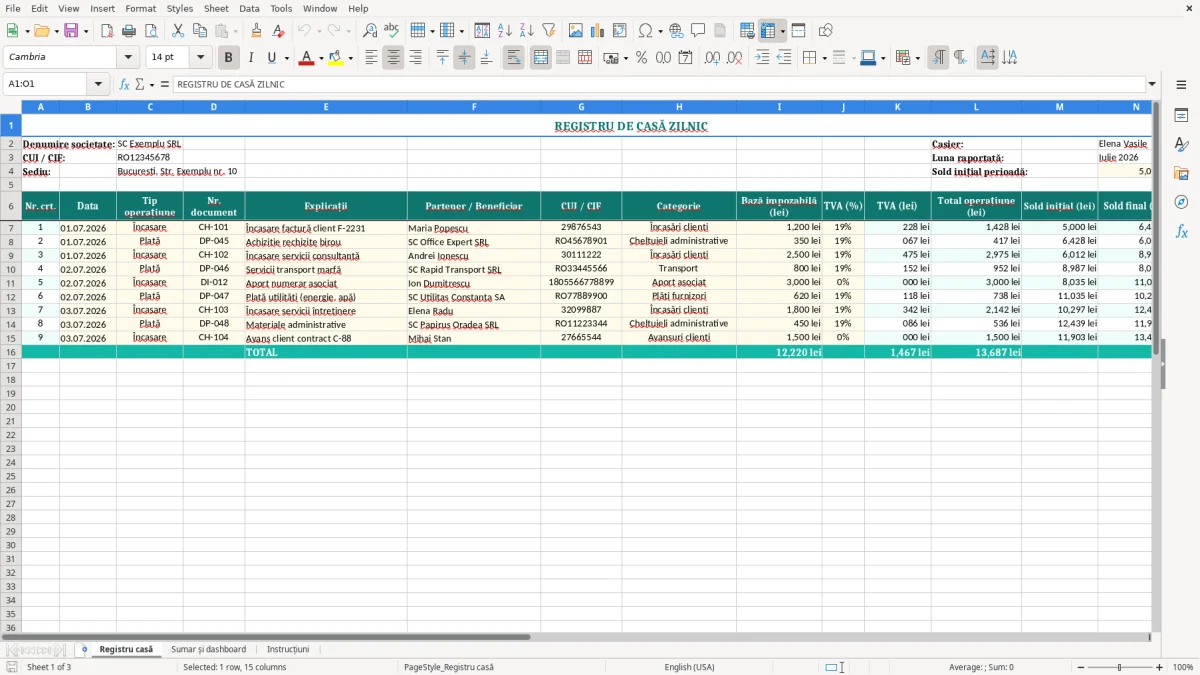Click the AutoFilter funnel icon
The width and height of the screenshot is (1200, 675).
(548, 31)
